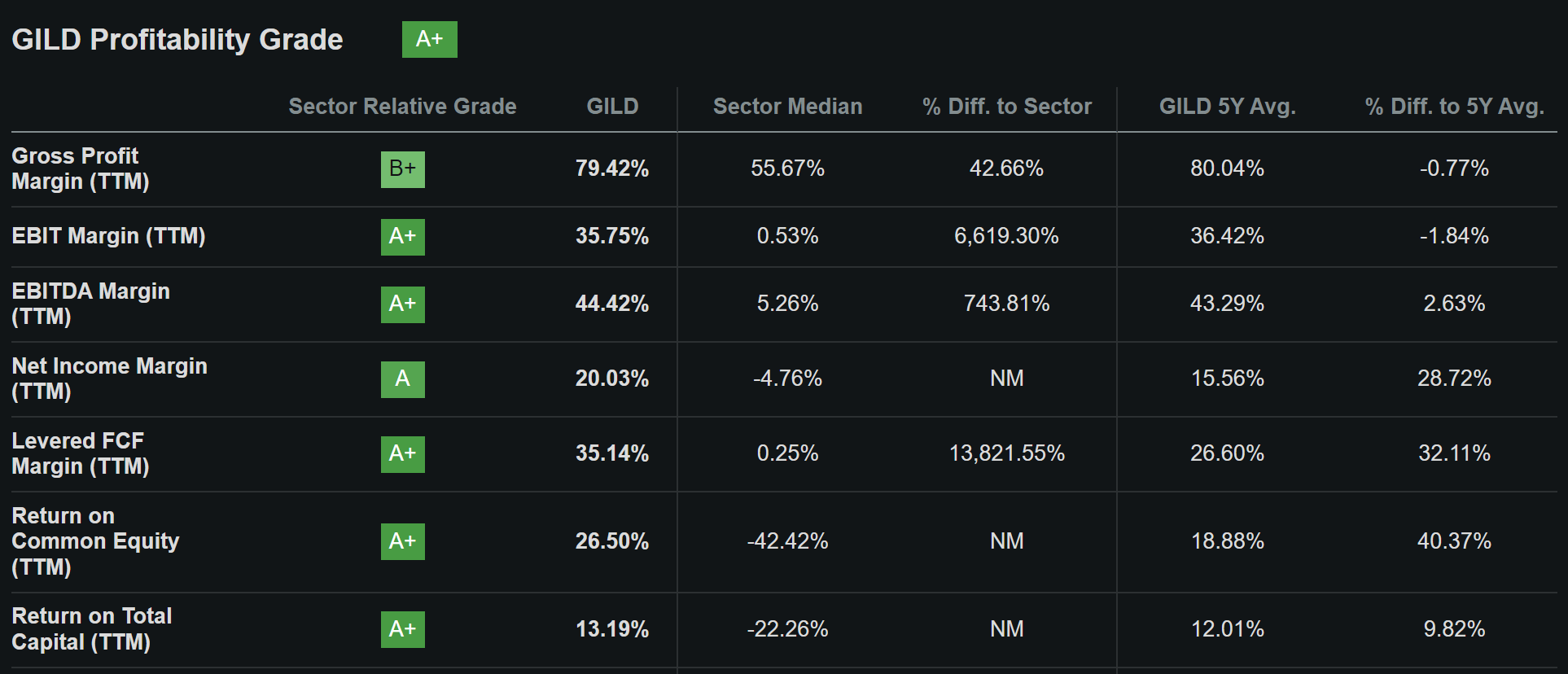Open the Net Income Margin (TTM) metric
Image resolution: width=1568 pixels, height=674 pixels.
109,379
